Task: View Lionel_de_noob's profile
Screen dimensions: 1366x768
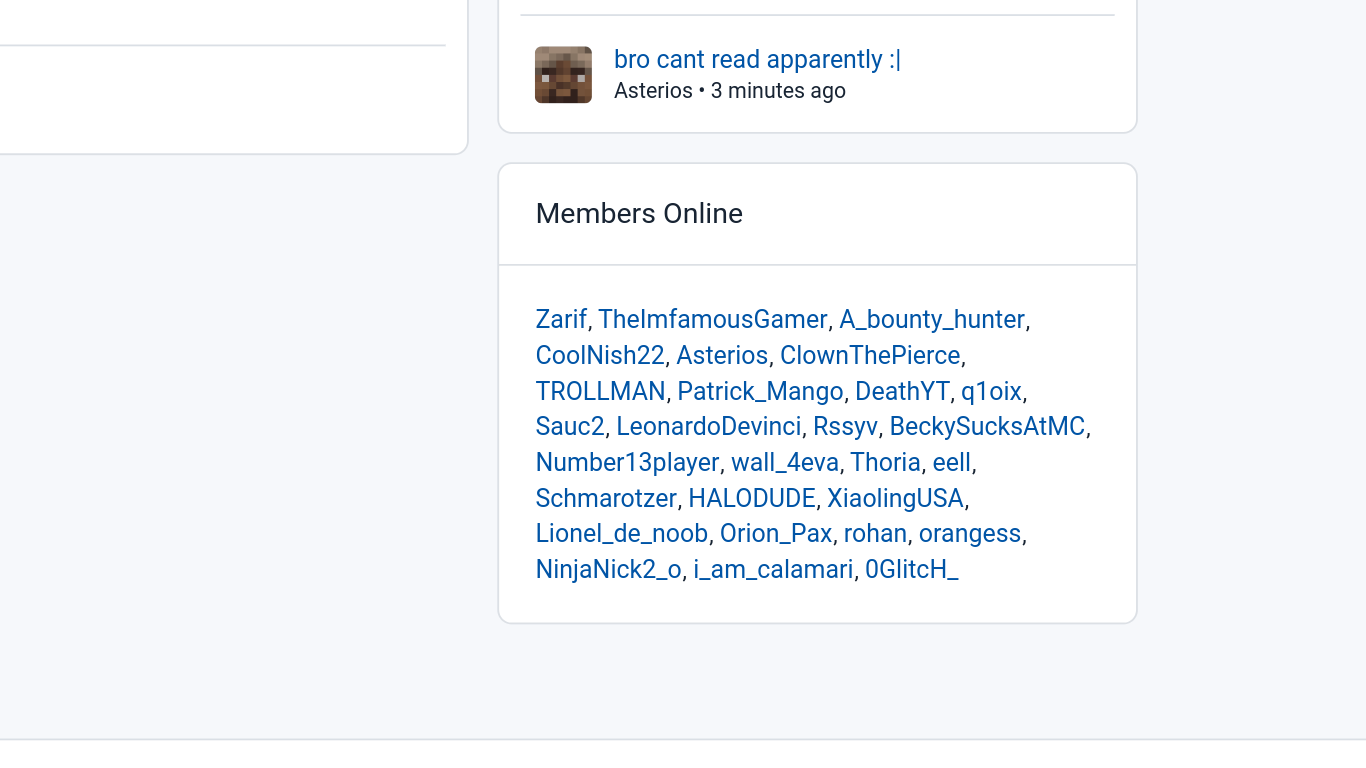Action: (622, 533)
